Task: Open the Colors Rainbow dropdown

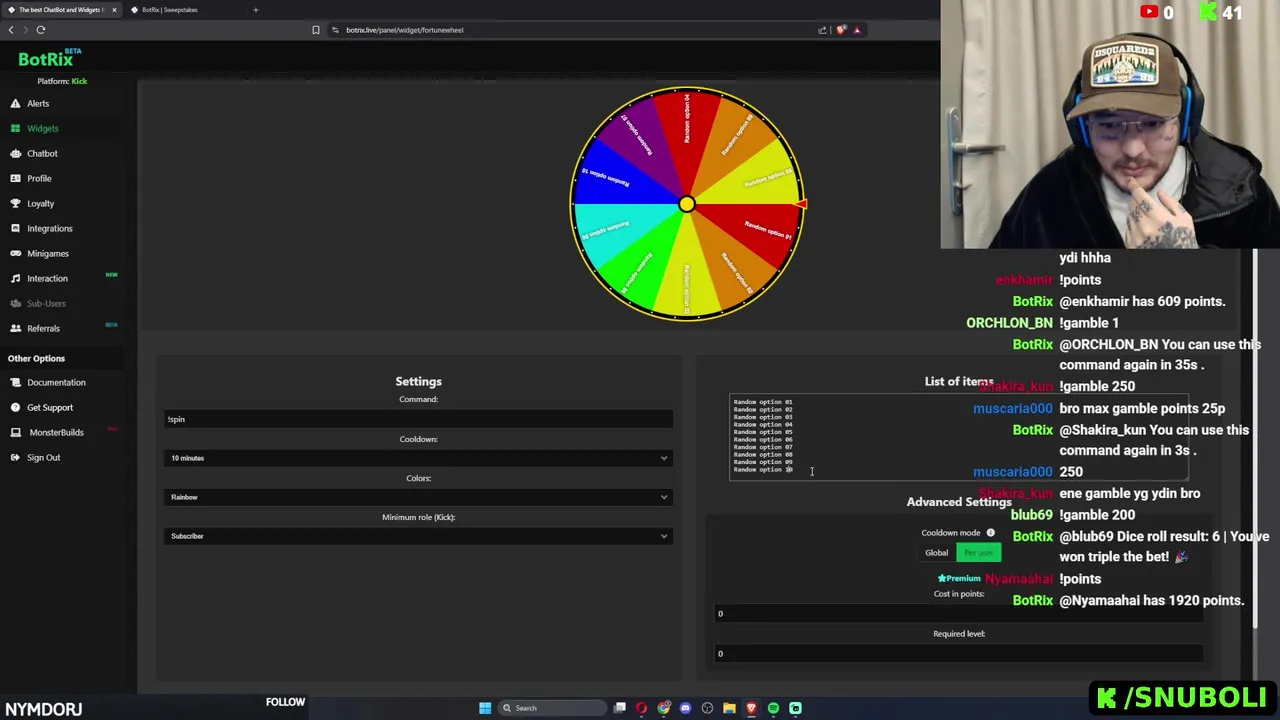Action: [x=418, y=497]
